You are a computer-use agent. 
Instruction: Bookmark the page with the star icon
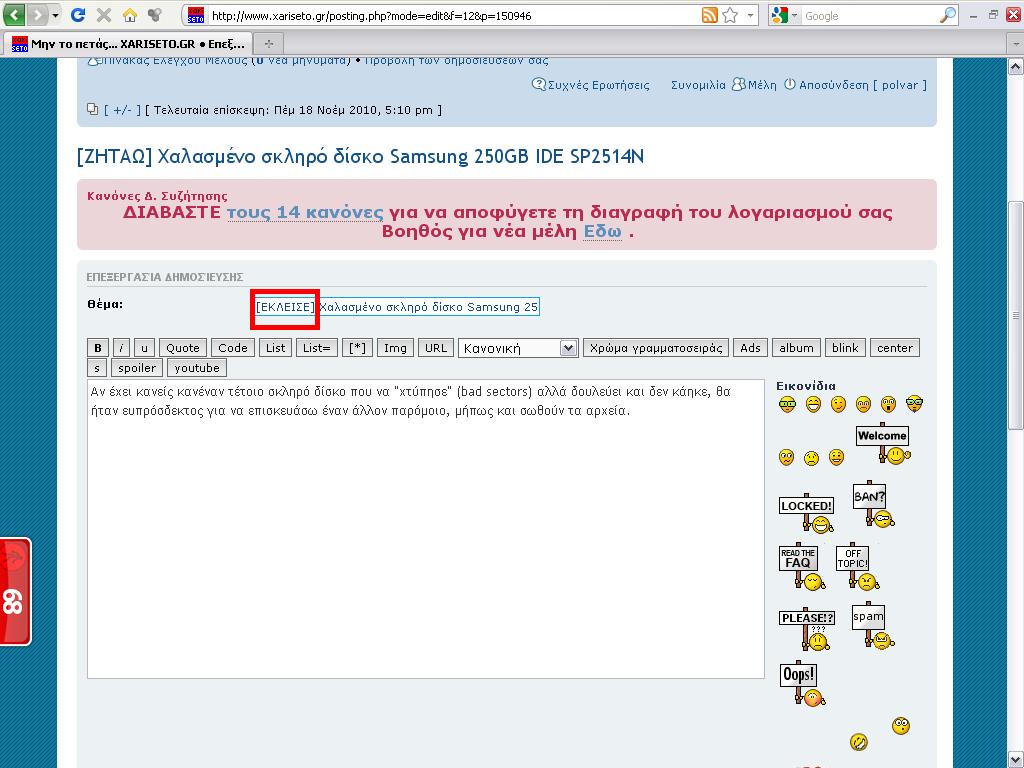[x=731, y=15]
